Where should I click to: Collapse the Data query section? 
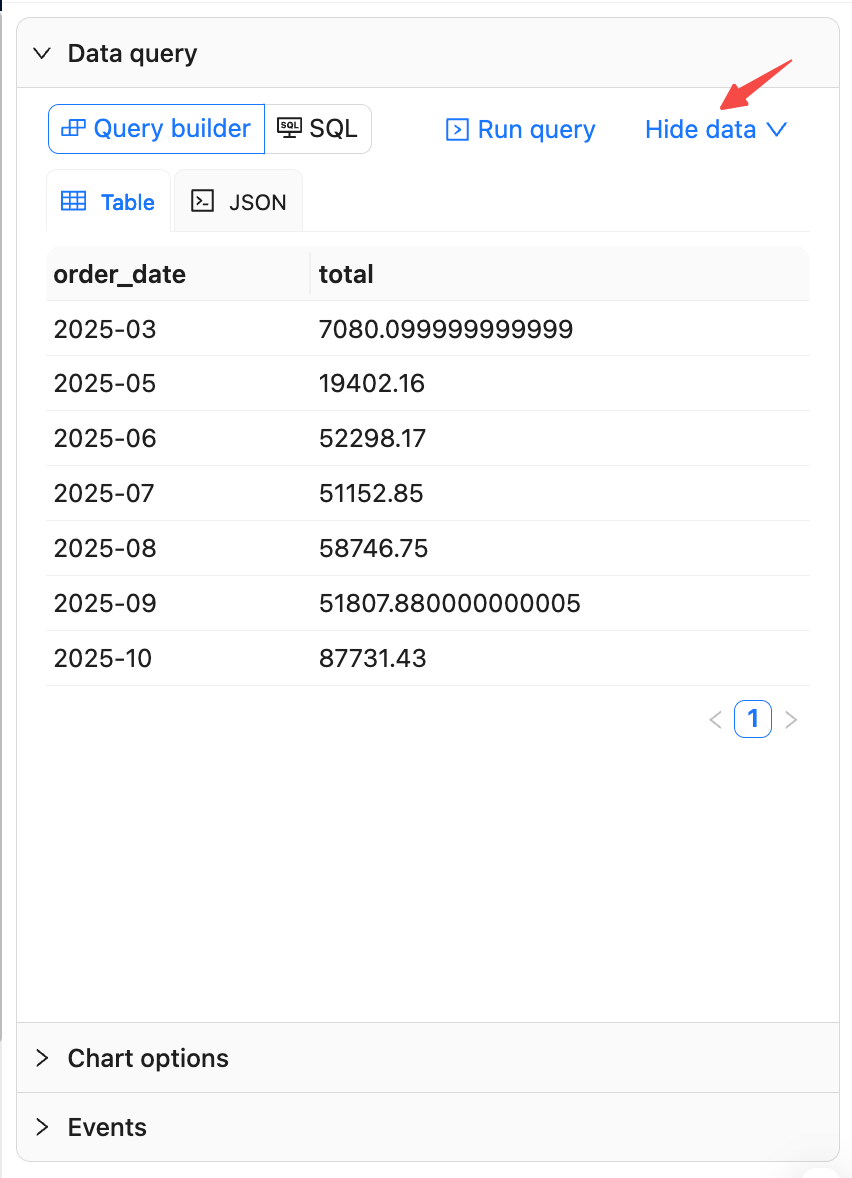(41, 54)
